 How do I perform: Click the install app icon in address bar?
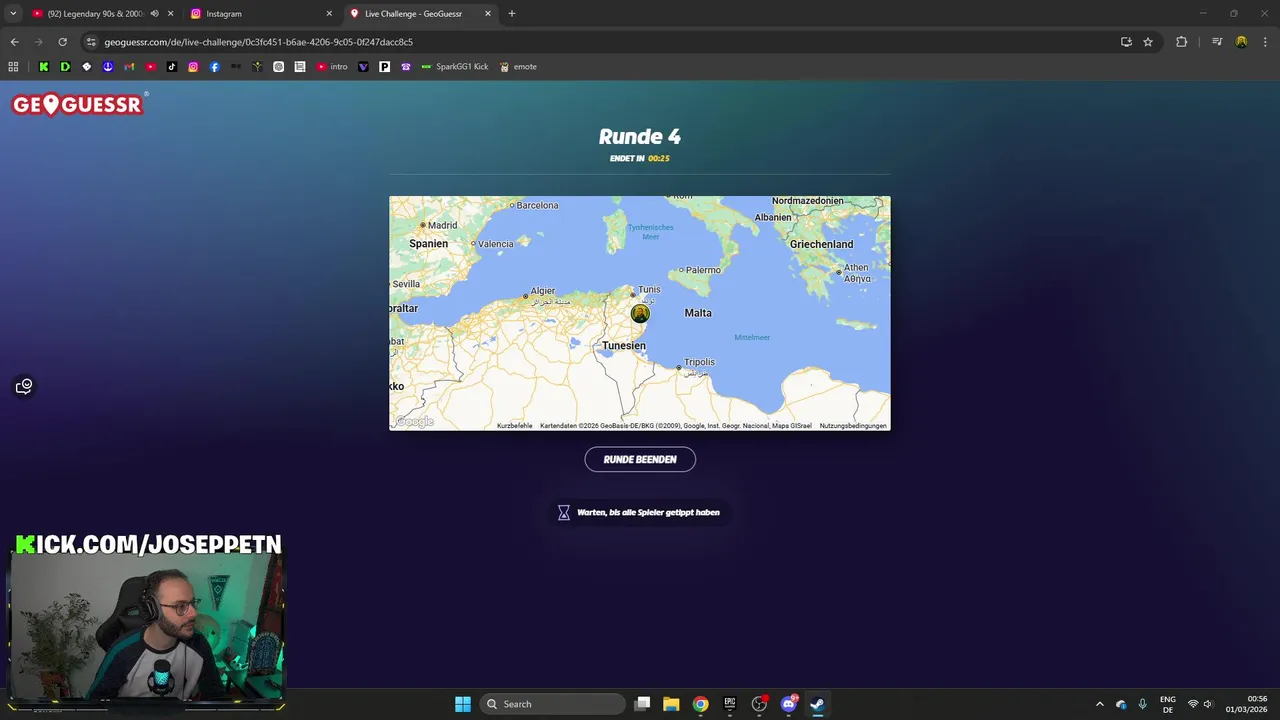tap(1126, 42)
